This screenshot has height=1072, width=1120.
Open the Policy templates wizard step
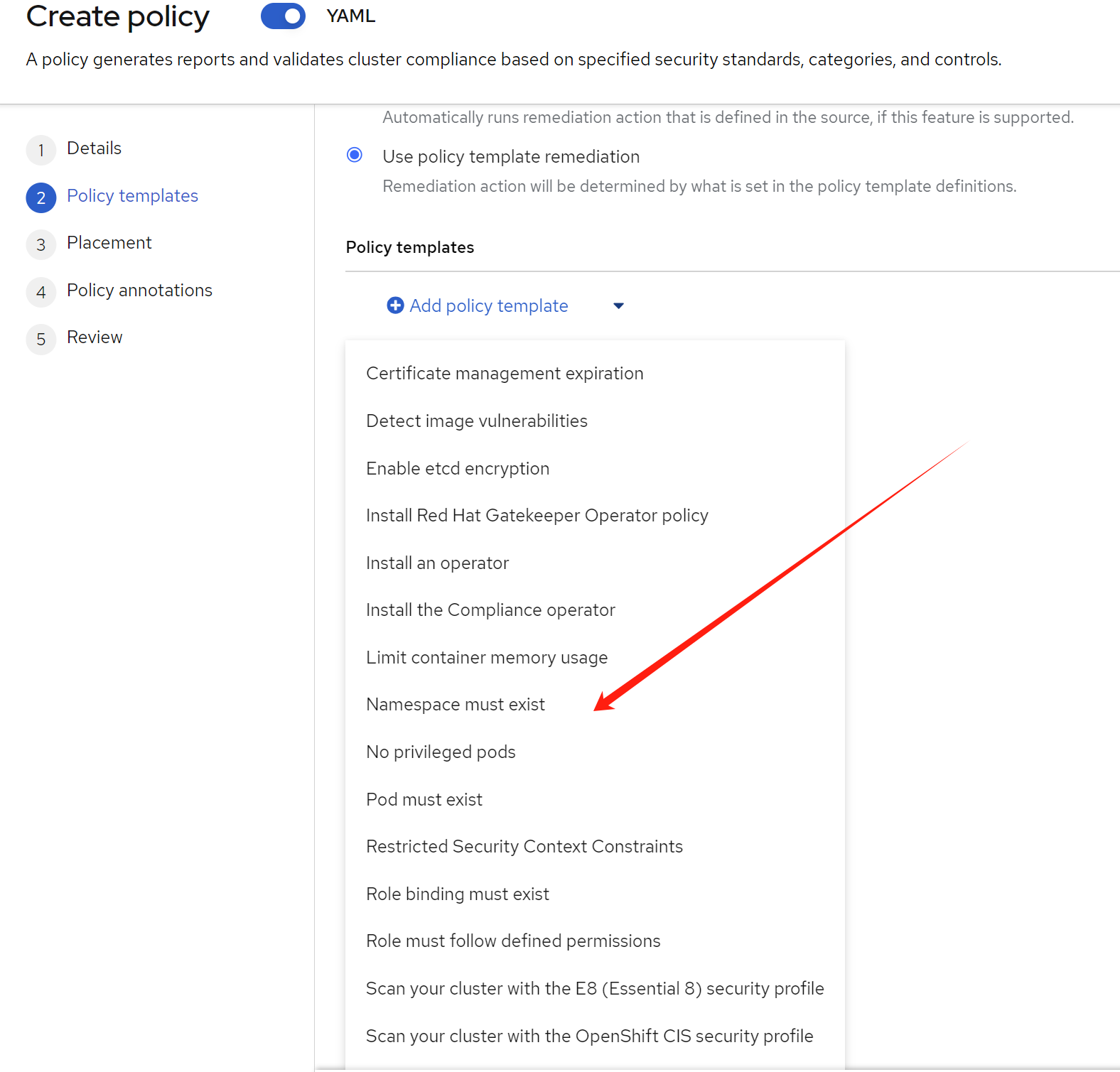click(x=132, y=196)
